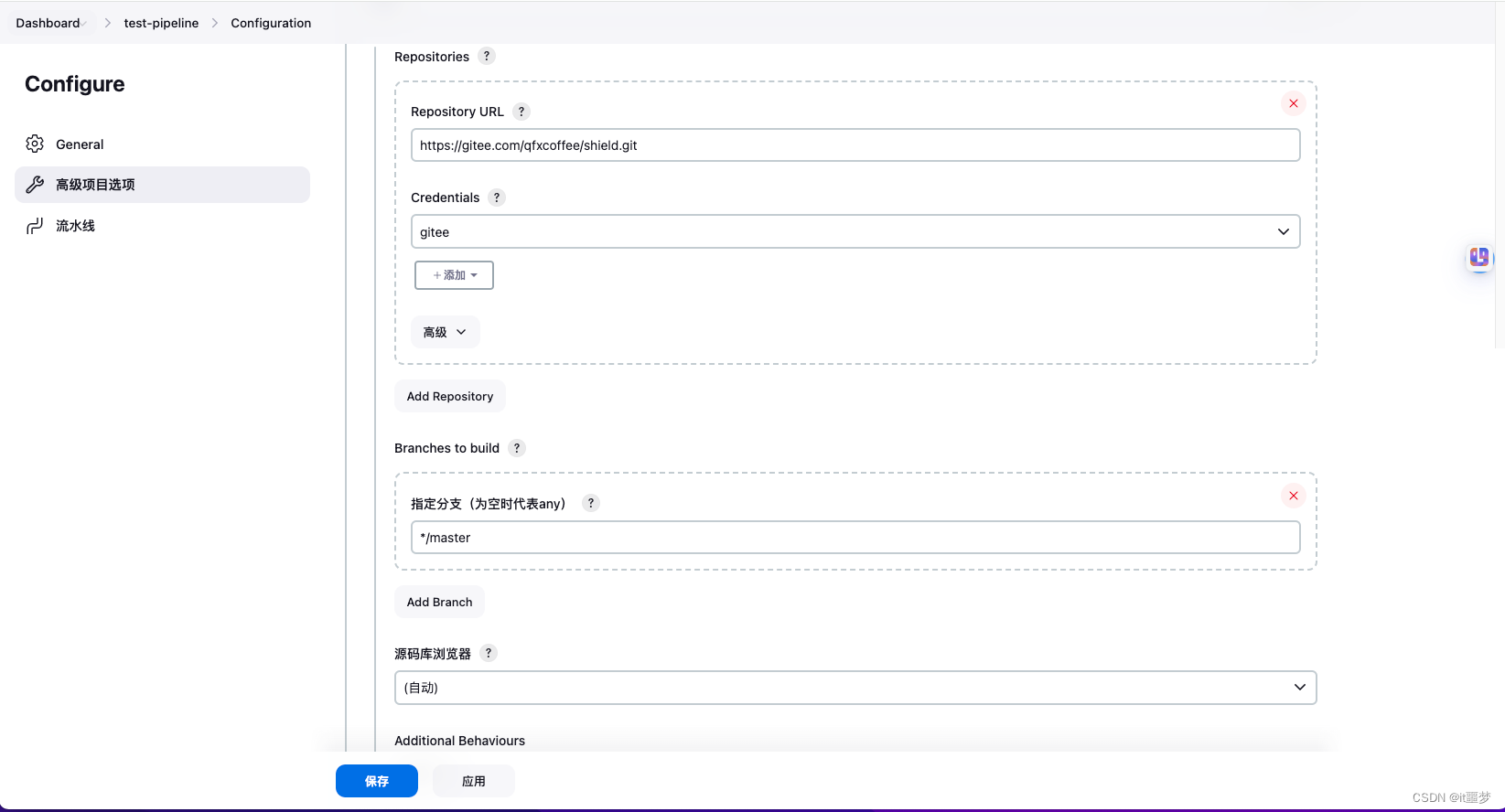Screen dimensions: 1505x812
Task: Open Configuration breadcrumb
Action: (271, 23)
